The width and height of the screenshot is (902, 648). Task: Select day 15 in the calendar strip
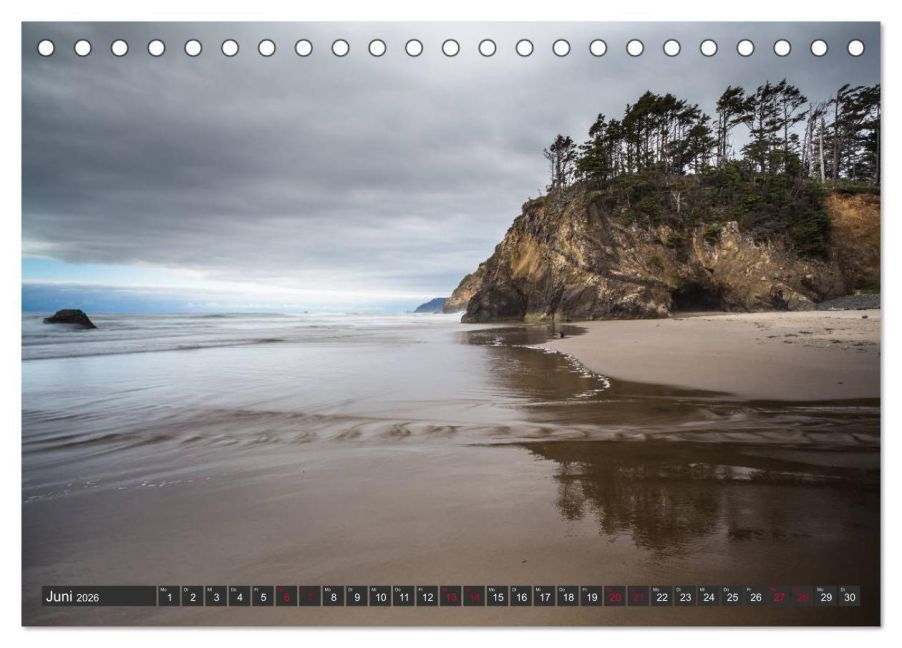click(x=498, y=596)
